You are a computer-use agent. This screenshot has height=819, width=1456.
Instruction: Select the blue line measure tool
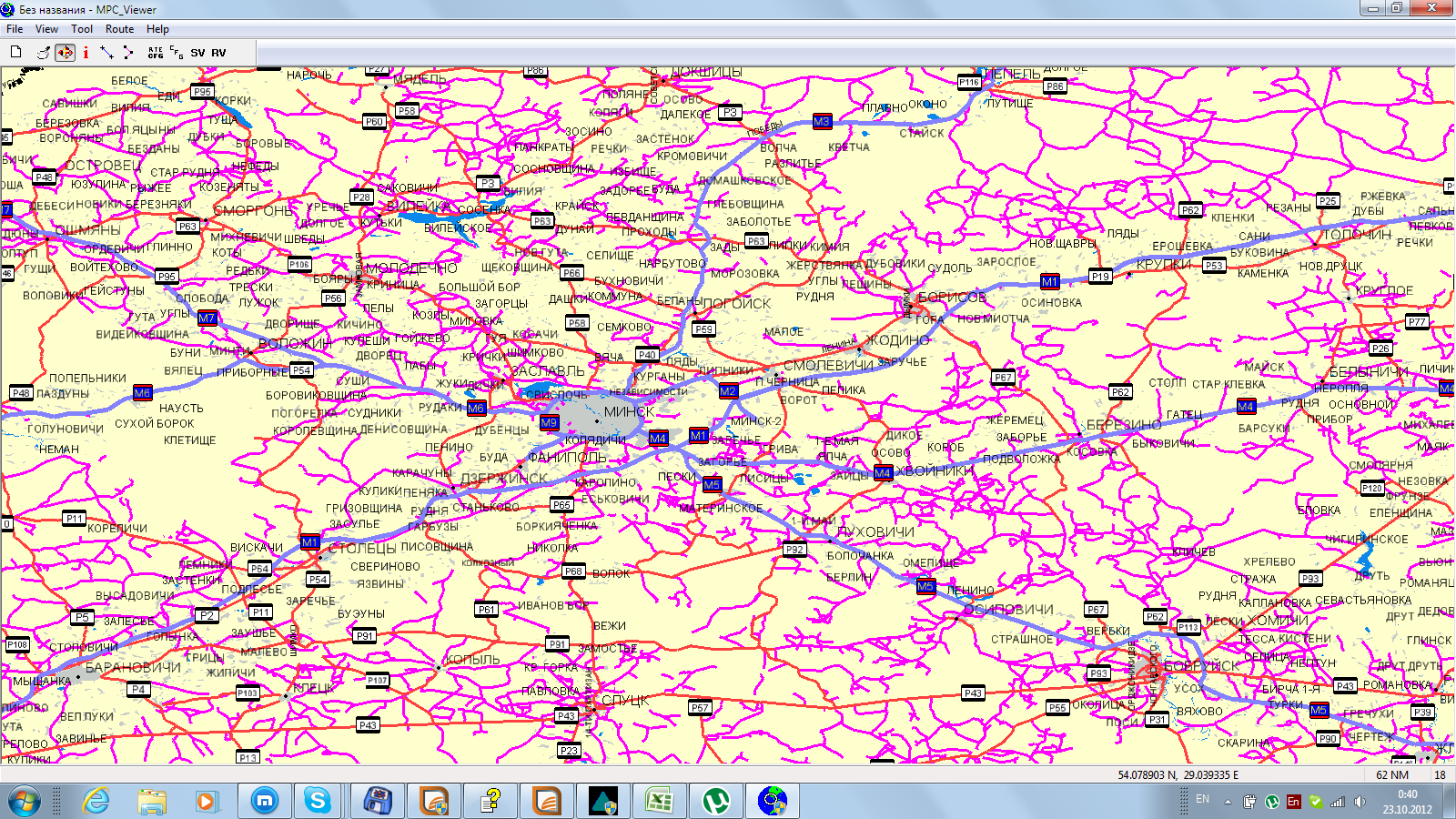click(x=106, y=53)
